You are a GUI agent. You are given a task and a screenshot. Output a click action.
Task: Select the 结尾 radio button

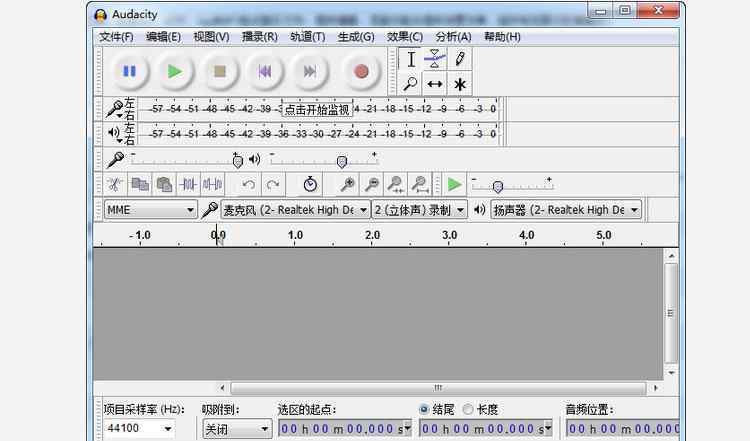point(424,409)
